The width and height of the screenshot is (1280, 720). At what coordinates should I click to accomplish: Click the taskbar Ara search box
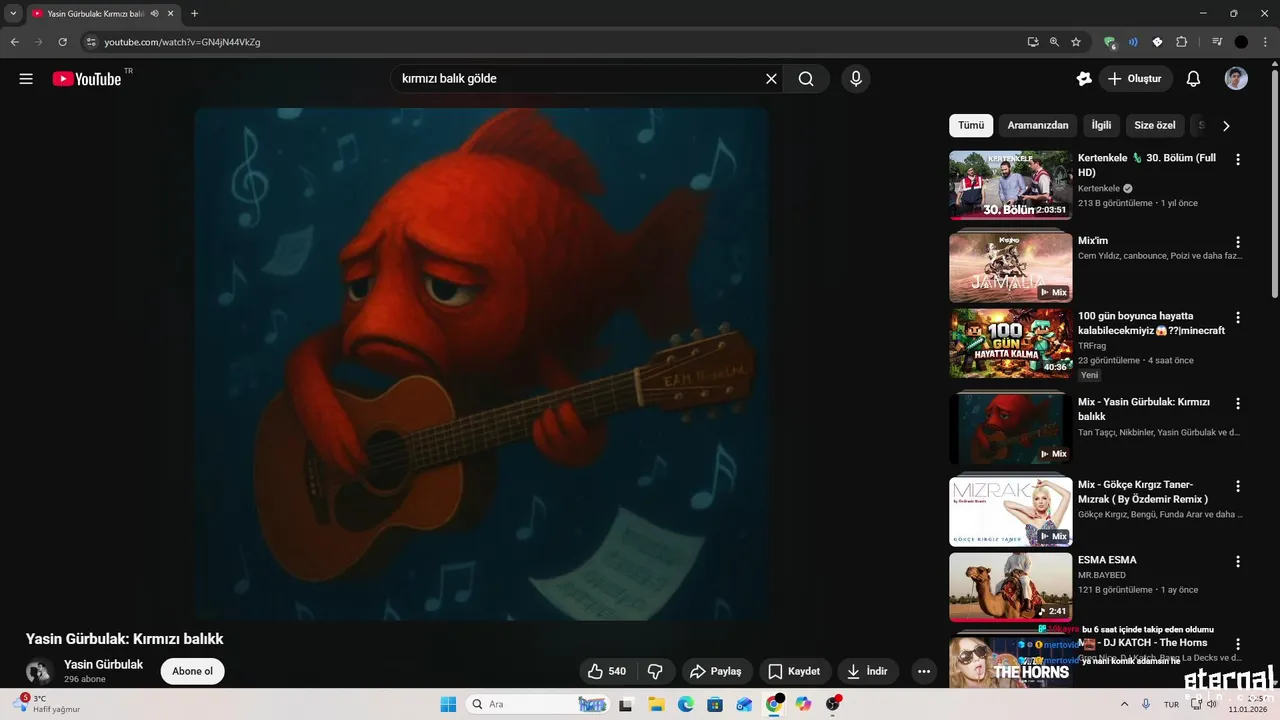point(538,704)
